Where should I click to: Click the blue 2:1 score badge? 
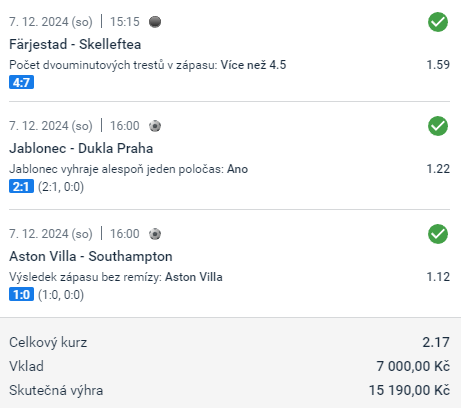point(21,186)
